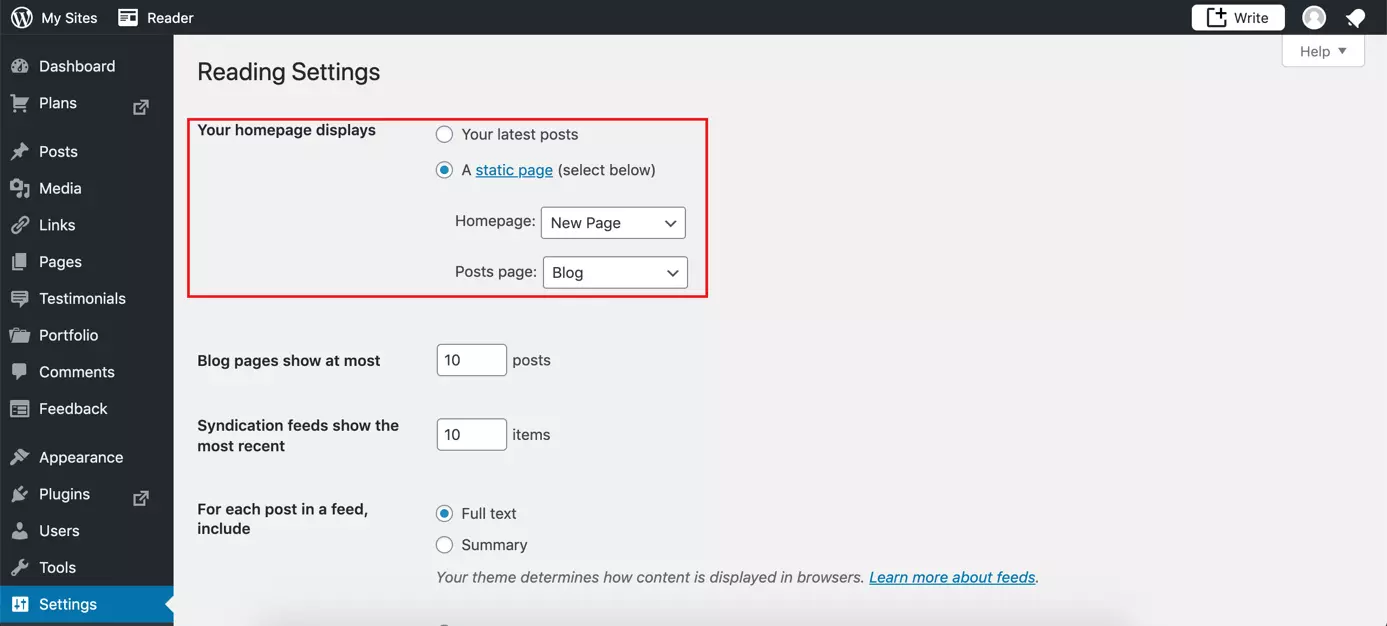Open the Testimonials sidebar menu item
Viewport: 1387px width, 626px height.
click(82, 298)
